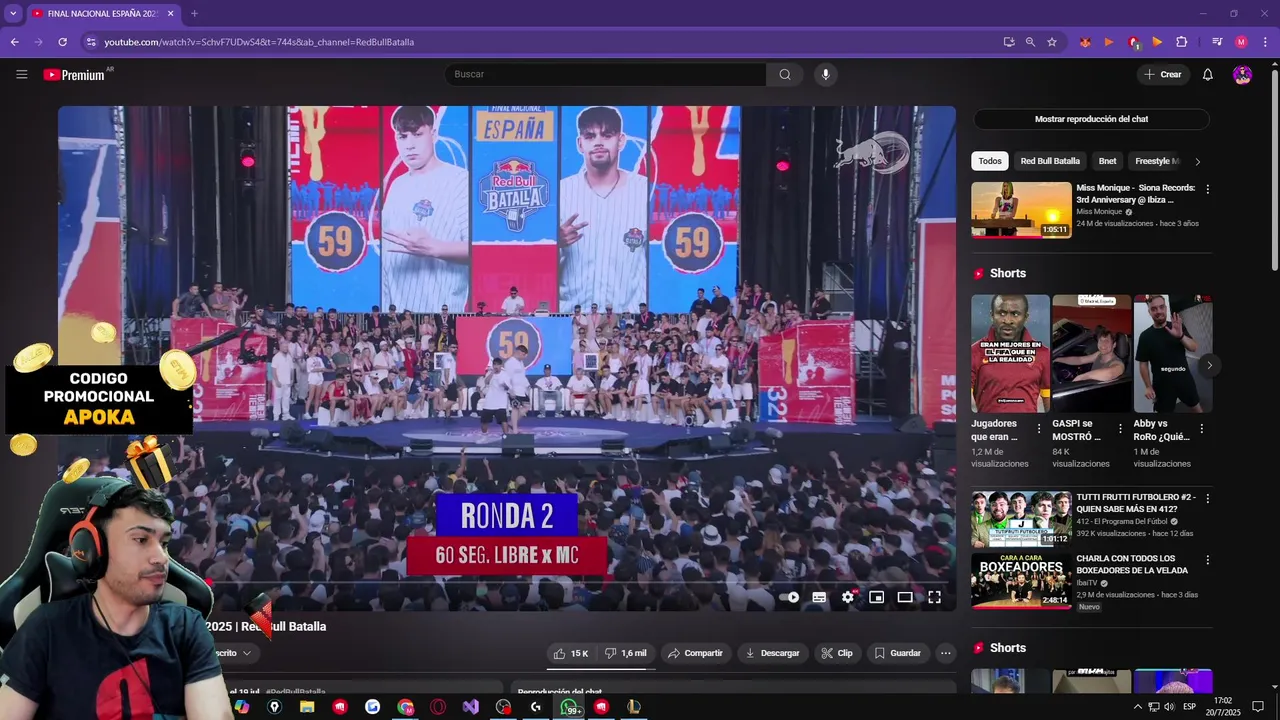The height and width of the screenshot is (720, 1280).
Task: Open options for 'Jugadores que eran' Short
Action: [1038, 429]
